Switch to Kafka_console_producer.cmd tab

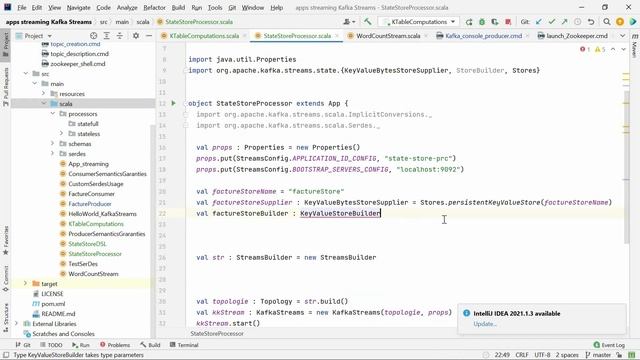click(483, 36)
